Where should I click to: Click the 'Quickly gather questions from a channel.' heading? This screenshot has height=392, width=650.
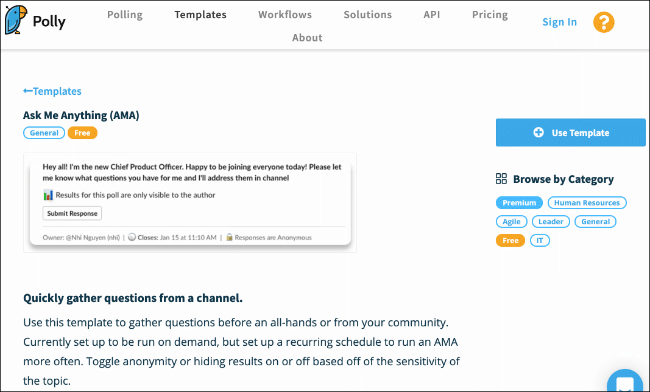point(133,298)
